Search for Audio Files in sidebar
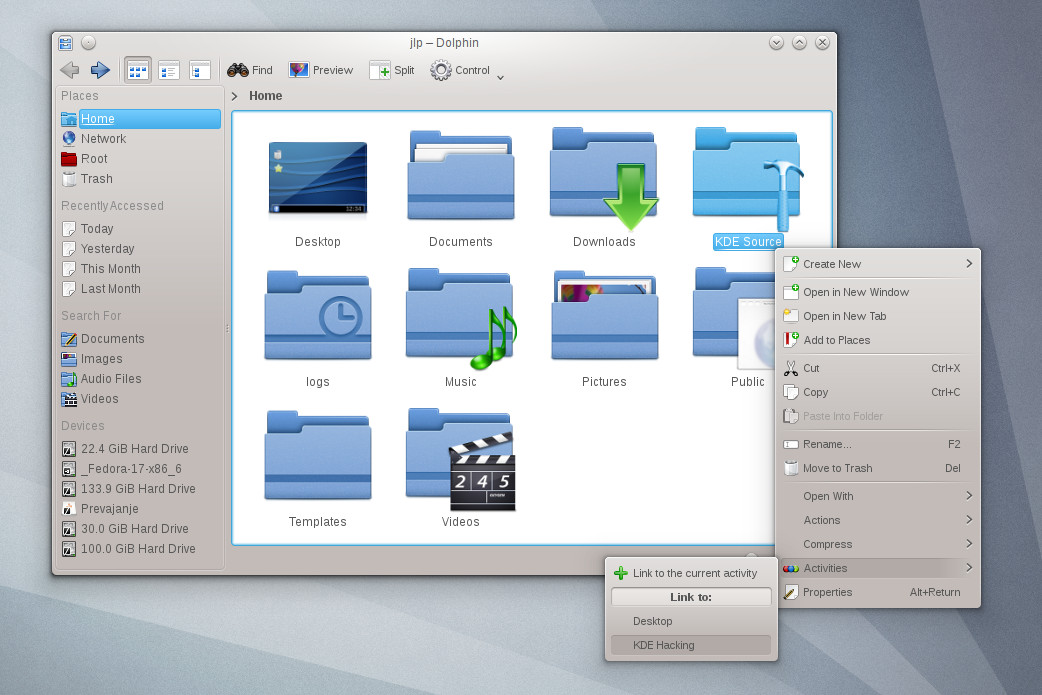This screenshot has width=1042, height=695. [140, 379]
